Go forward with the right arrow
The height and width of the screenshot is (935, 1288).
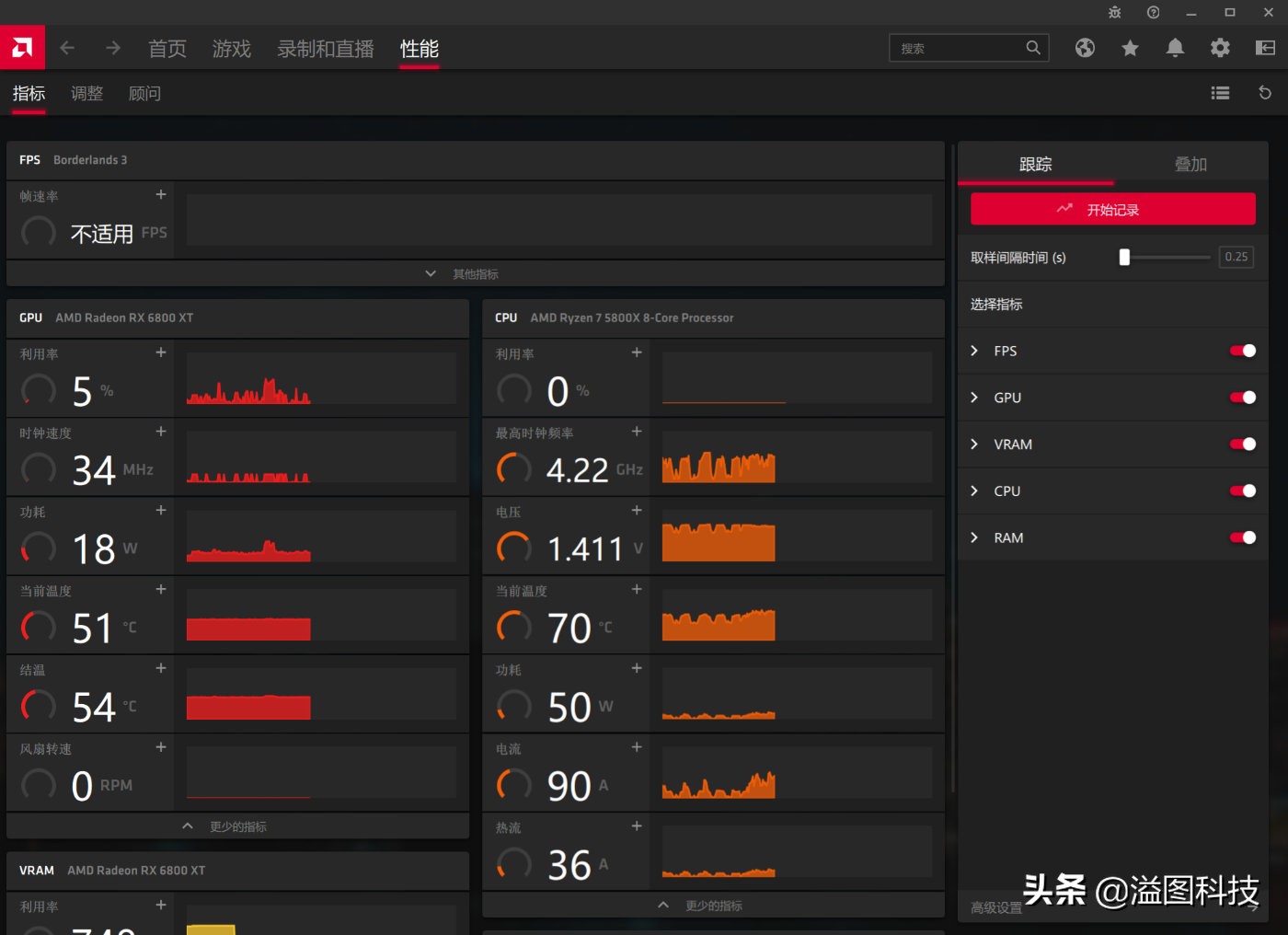(x=113, y=48)
